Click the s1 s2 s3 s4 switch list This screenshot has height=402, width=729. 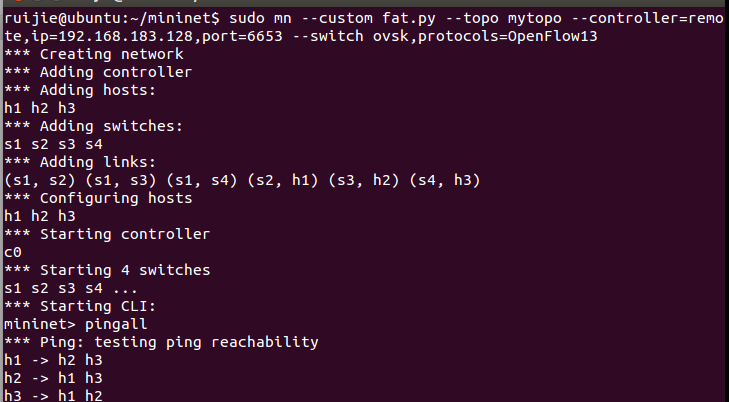pyautogui.click(x=53, y=145)
